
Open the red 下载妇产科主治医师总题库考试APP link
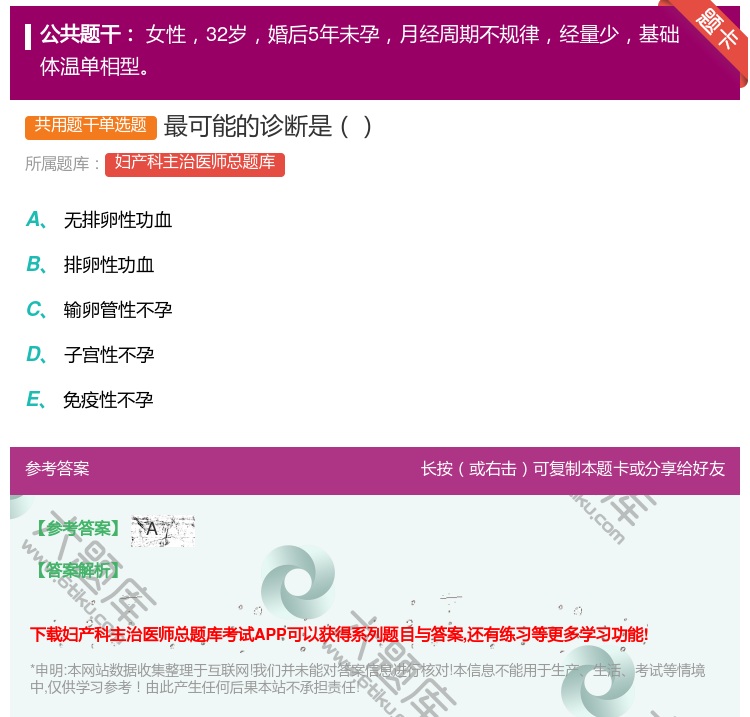point(339,634)
